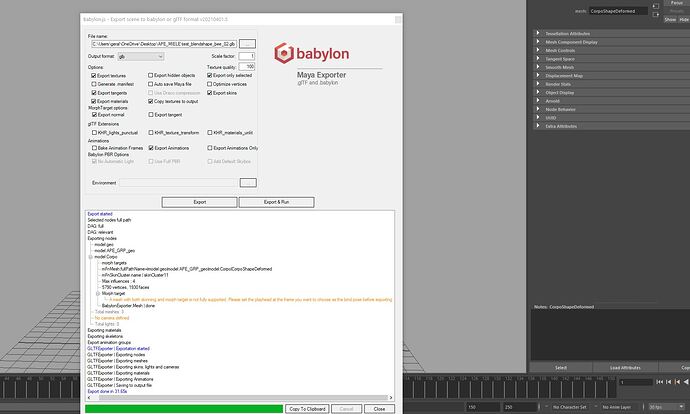The width and height of the screenshot is (690, 414).
Task: Expand the Smooth Mesh section
Action: pyautogui.click(x=538, y=67)
